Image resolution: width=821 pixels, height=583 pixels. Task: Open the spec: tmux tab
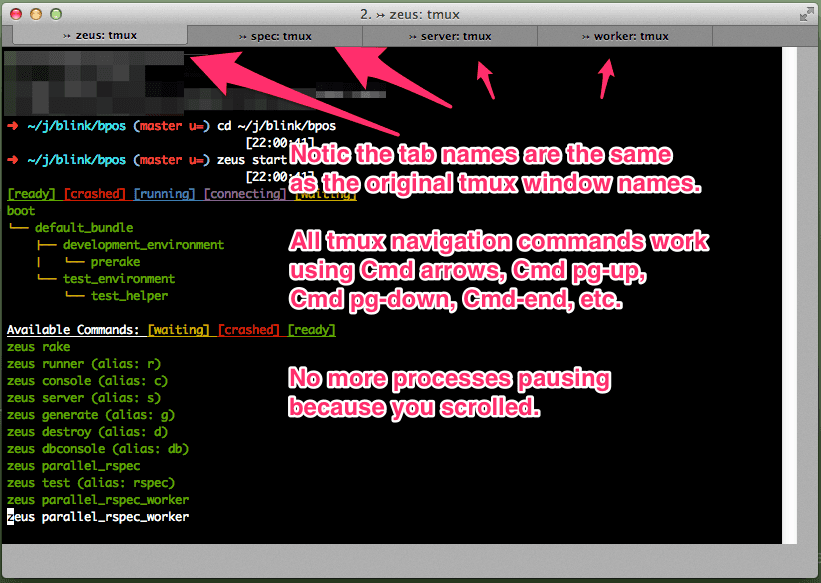(275, 36)
